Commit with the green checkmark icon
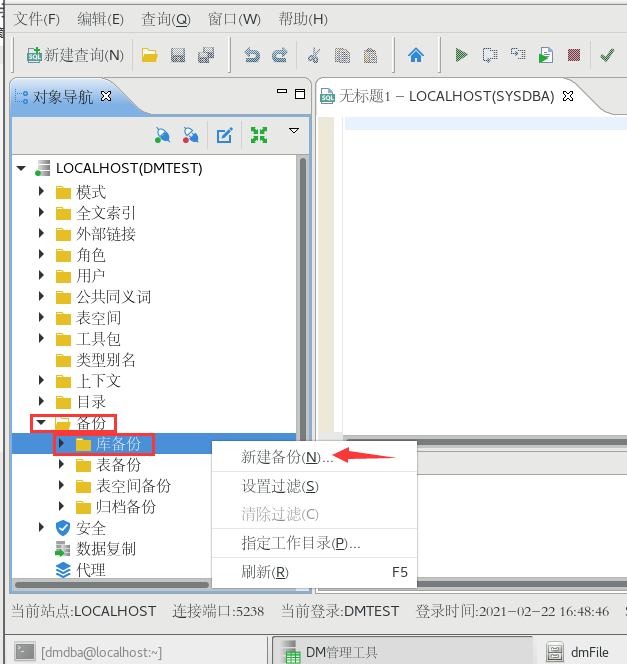627x664 pixels. point(608,55)
